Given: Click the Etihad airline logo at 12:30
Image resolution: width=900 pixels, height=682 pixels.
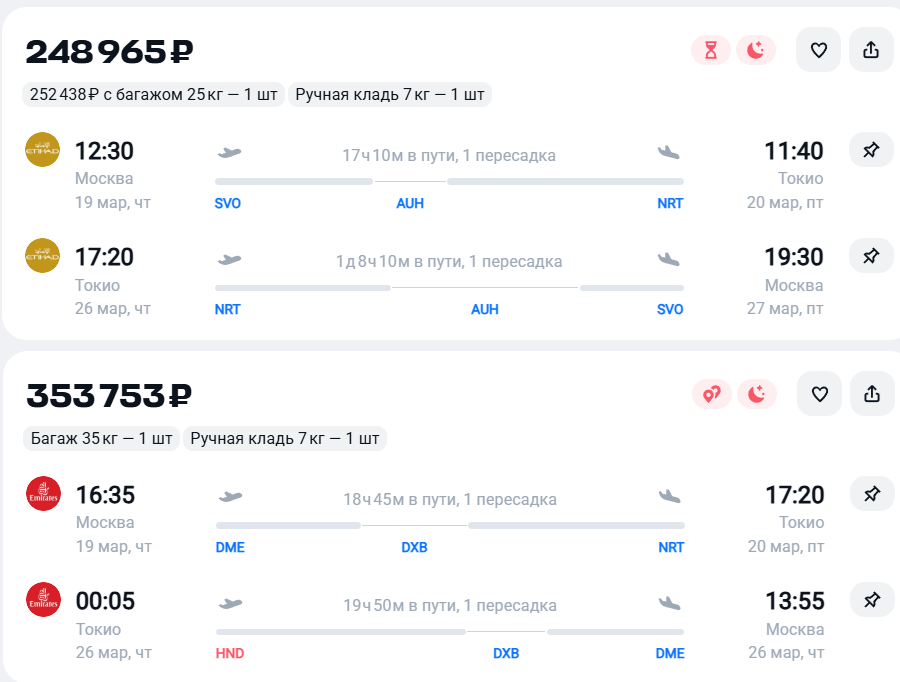Looking at the screenshot, I should pyautogui.click(x=43, y=150).
